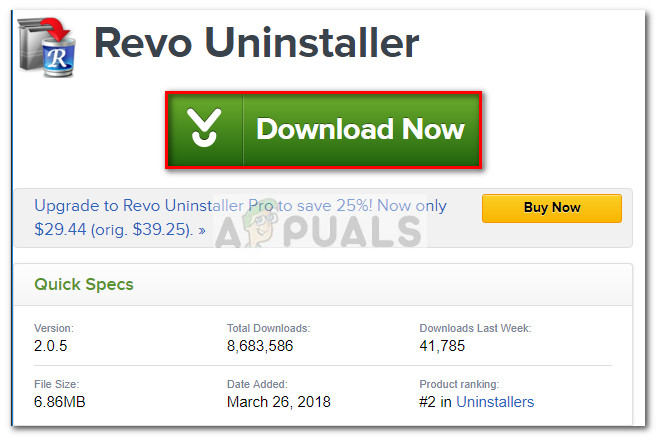
Task: Click the Revo Uninstaller trash bin logo
Action: coord(49,44)
